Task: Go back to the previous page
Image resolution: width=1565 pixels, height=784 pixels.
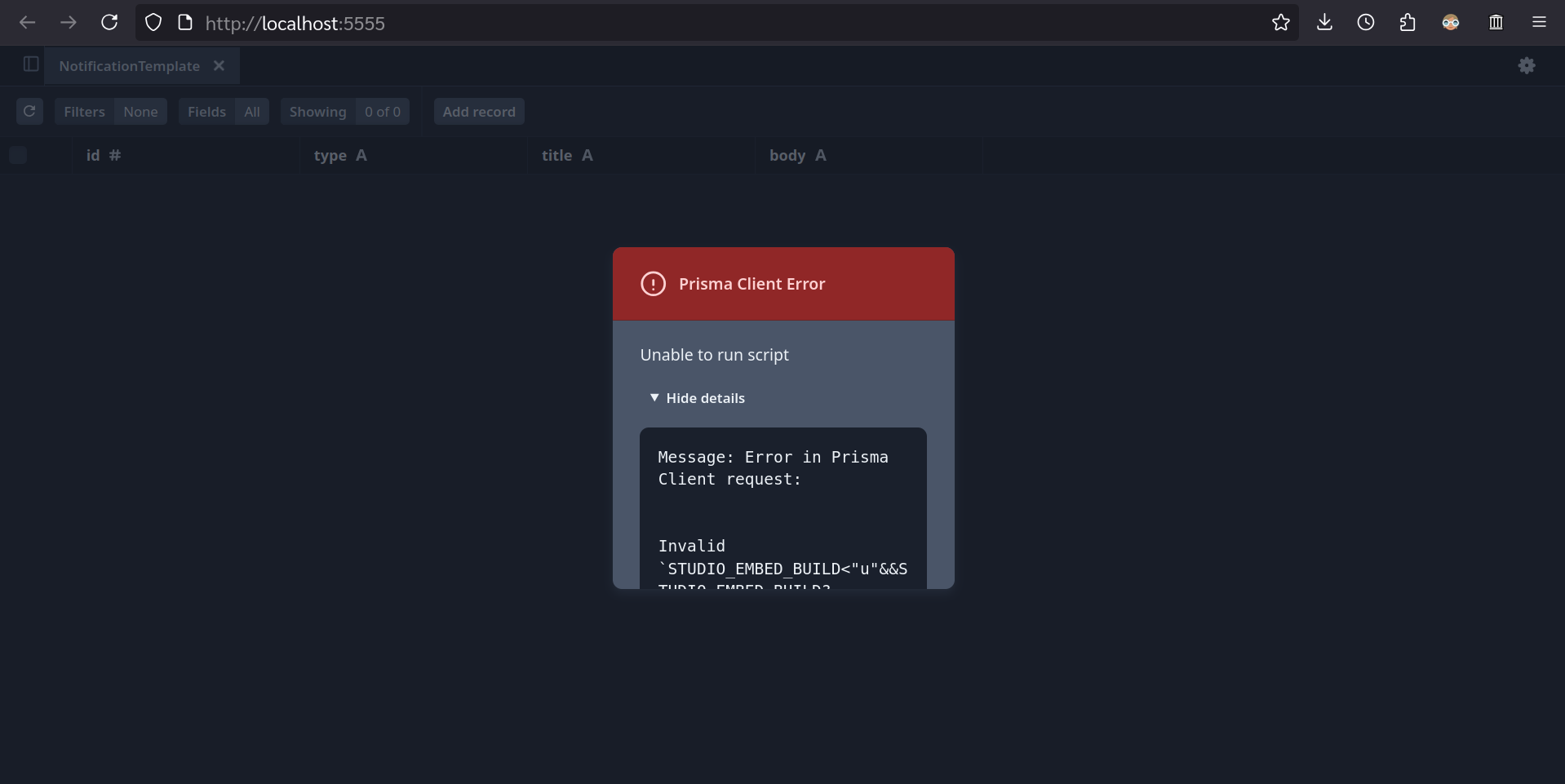Action: [x=28, y=23]
